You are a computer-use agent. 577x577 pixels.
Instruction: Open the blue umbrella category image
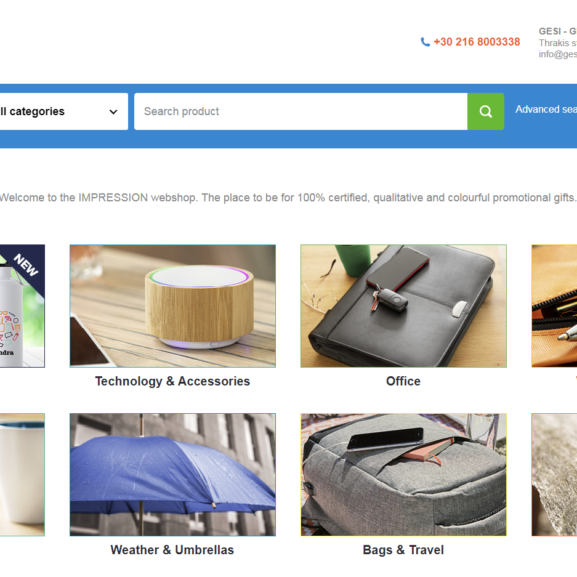[173, 474]
